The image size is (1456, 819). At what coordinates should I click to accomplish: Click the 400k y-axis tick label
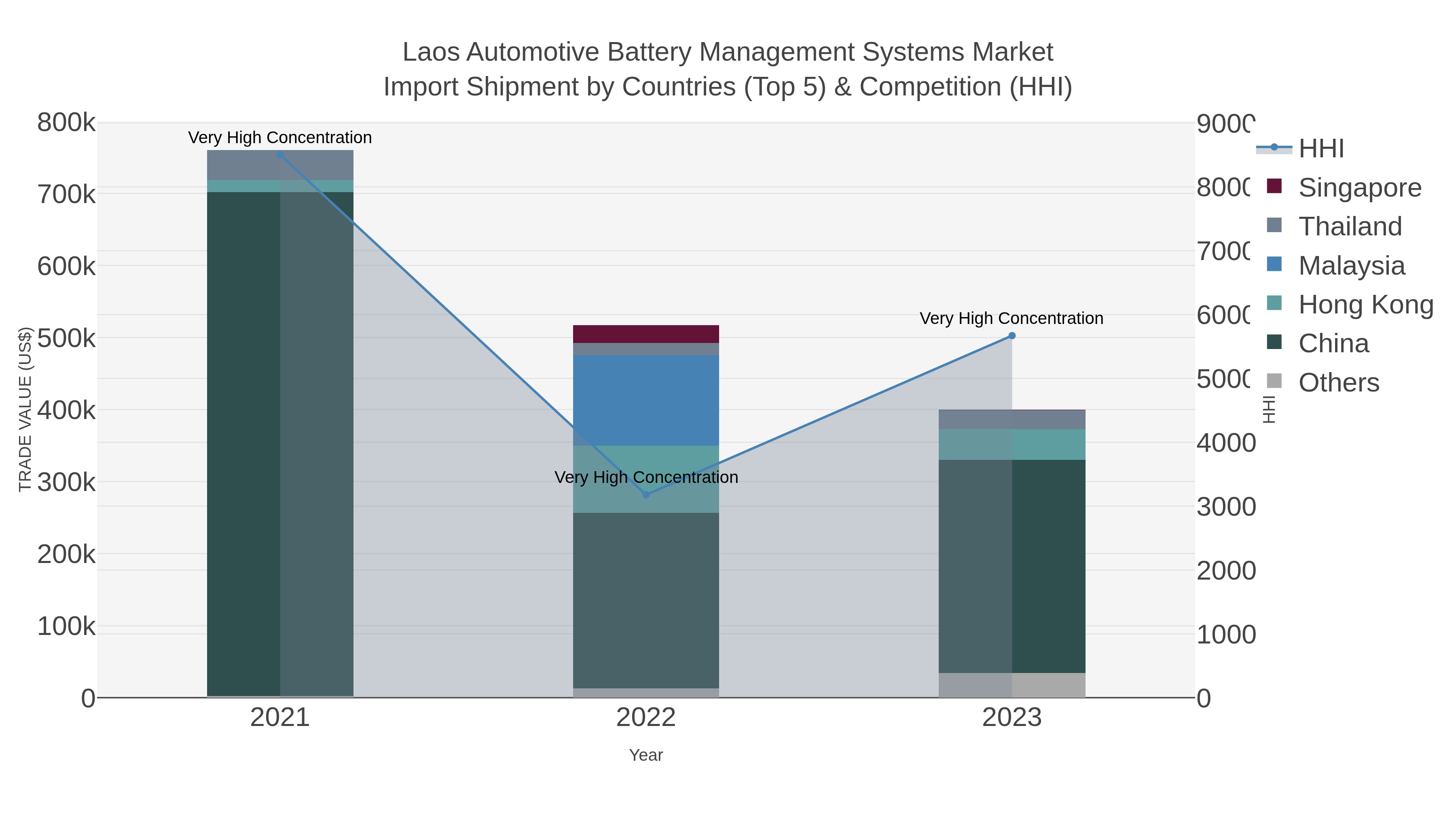[67, 411]
